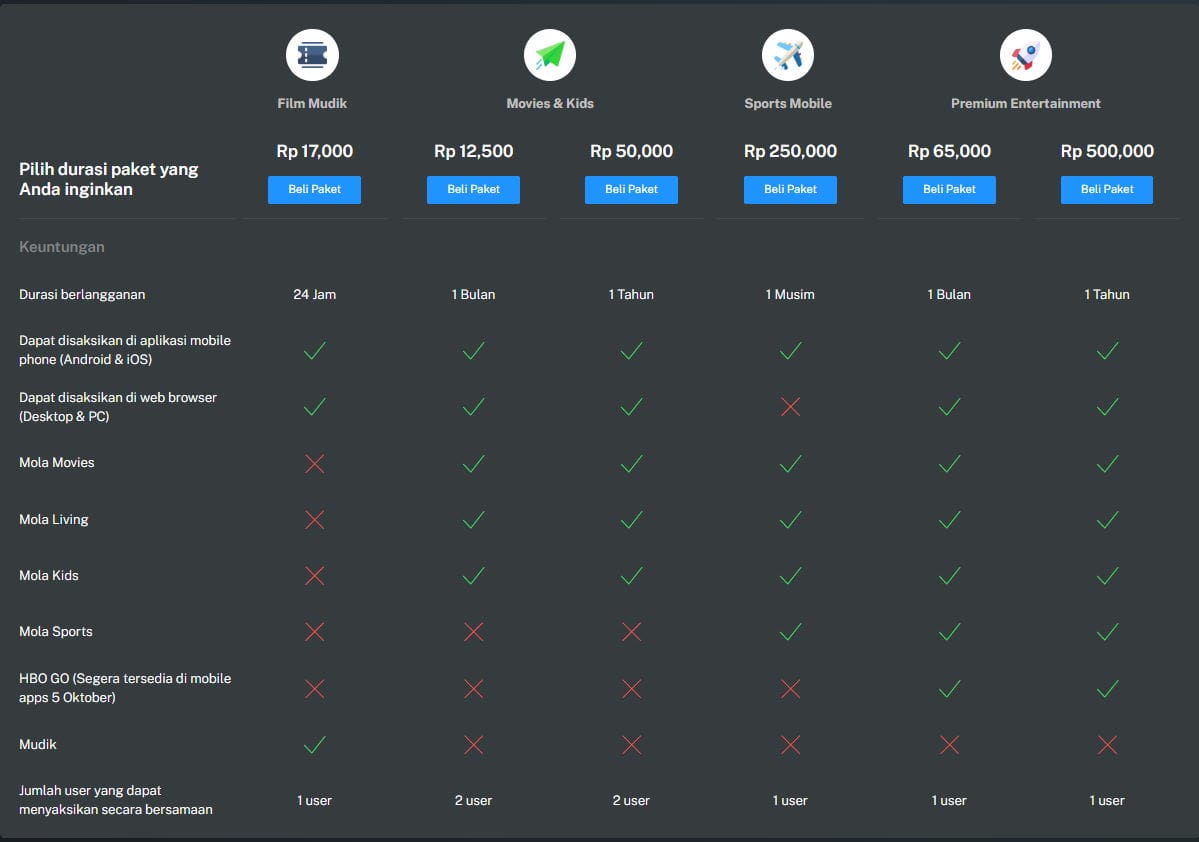Image resolution: width=1199 pixels, height=842 pixels.
Task: Click the Premium Entertainment package title
Action: click(1025, 104)
